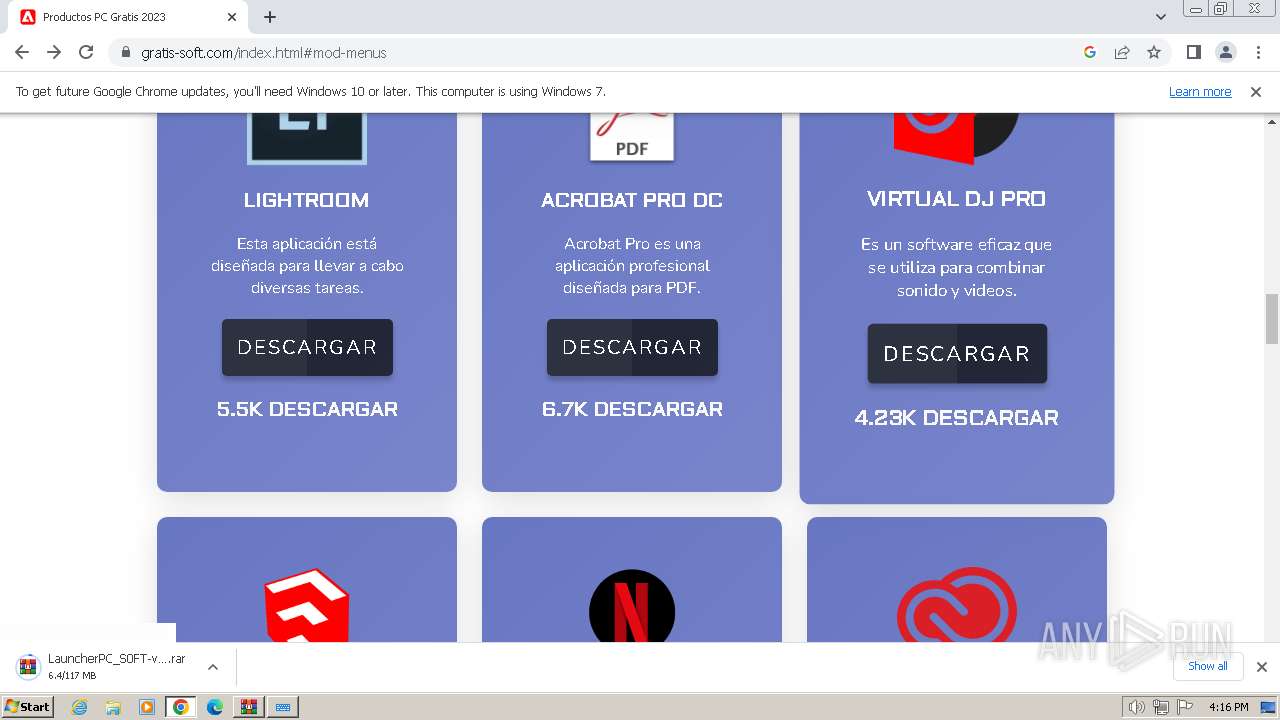Click the page vertical scrollbar thumb
Image resolution: width=1280 pixels, height=720 pixels.
point(1272,319)
